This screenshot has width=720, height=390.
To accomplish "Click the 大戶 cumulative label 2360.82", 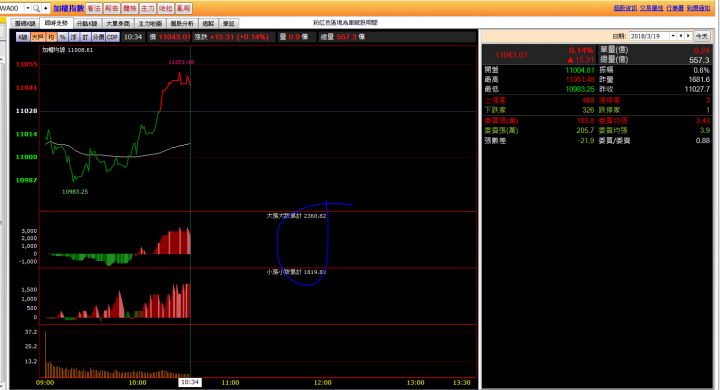I will tap(296, 216).
